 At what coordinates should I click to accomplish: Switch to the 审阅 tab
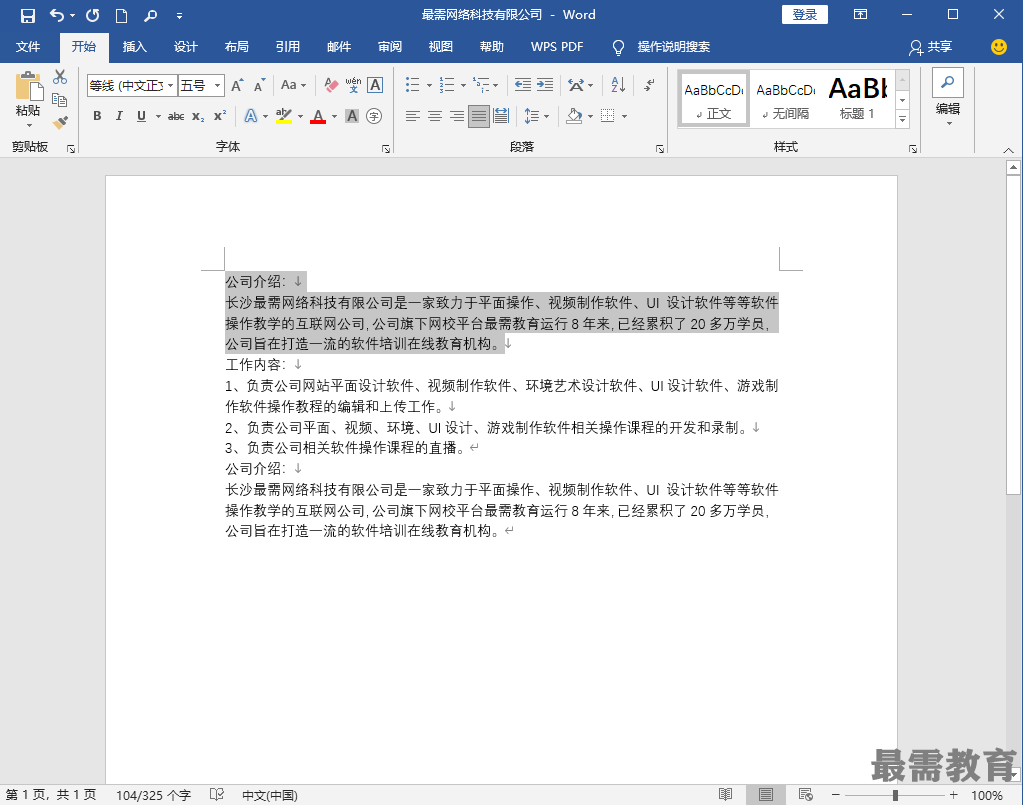(x=389, y=46)
